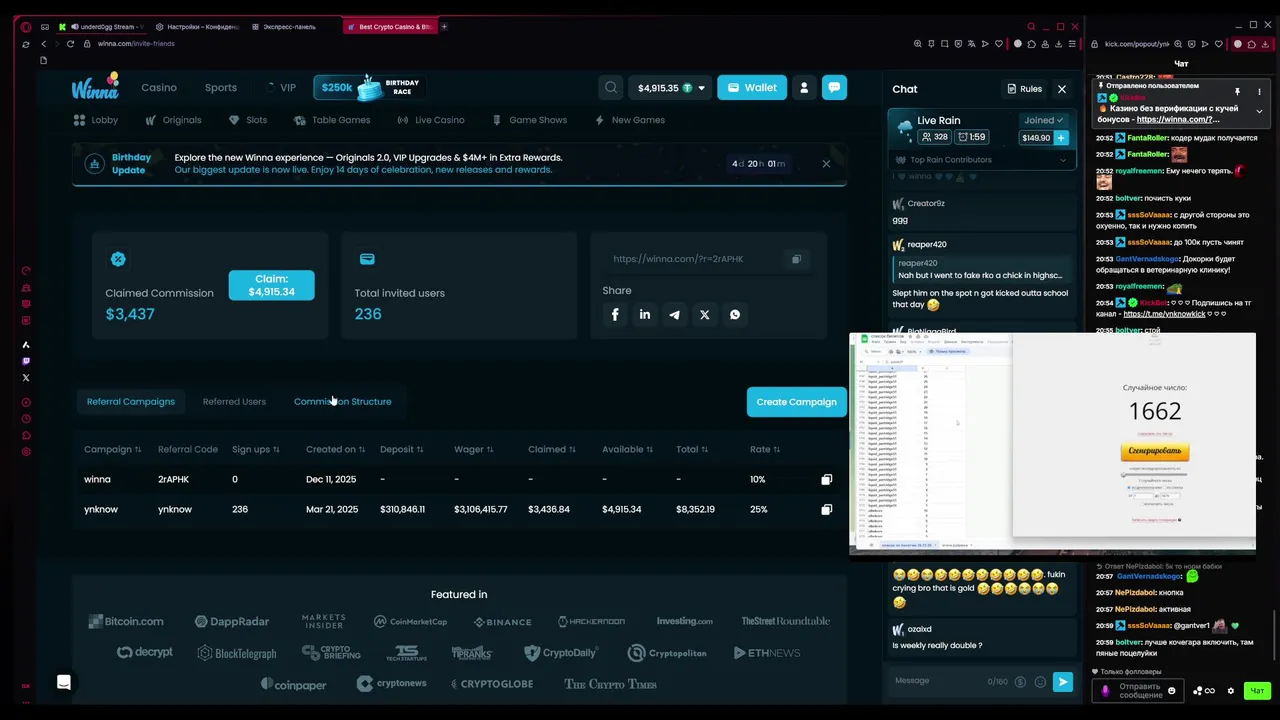Switch to Referred Users tab

(x=234, y=402)
